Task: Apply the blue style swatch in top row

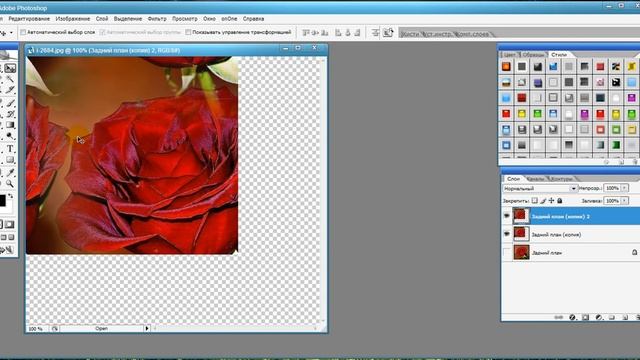Action: point(553,67)
